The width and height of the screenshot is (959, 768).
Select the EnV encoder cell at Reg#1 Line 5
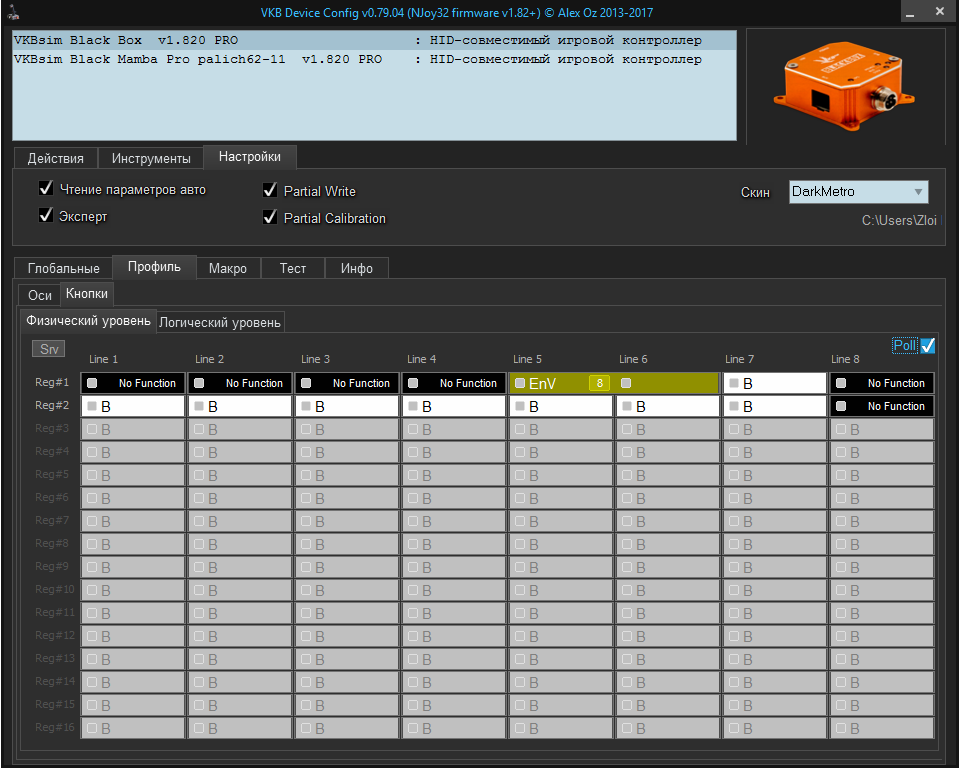(x=561, y=383)
